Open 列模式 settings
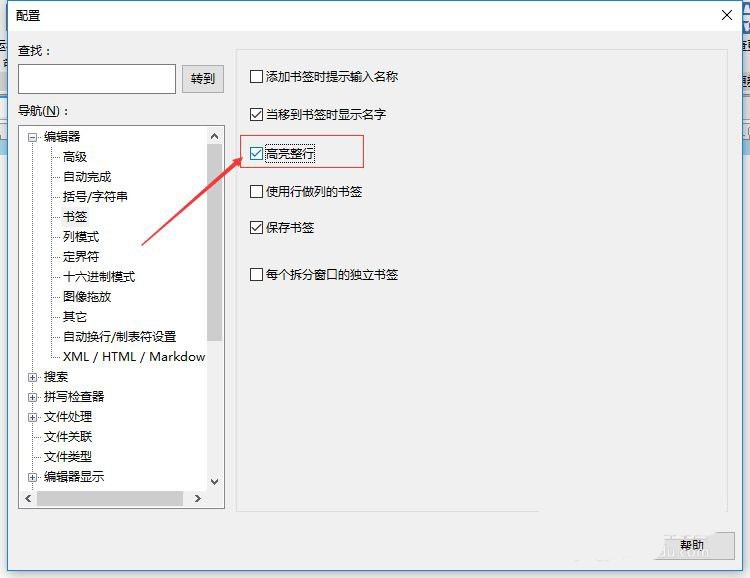 [x=81, y=237]
